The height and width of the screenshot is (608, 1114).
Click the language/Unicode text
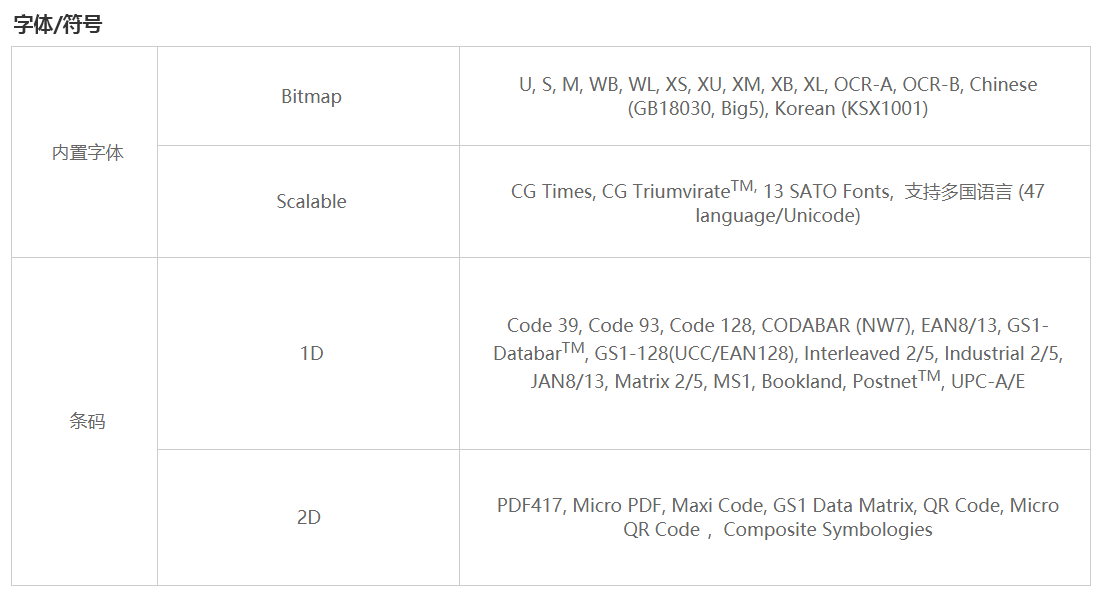click(x=777, y=216)
